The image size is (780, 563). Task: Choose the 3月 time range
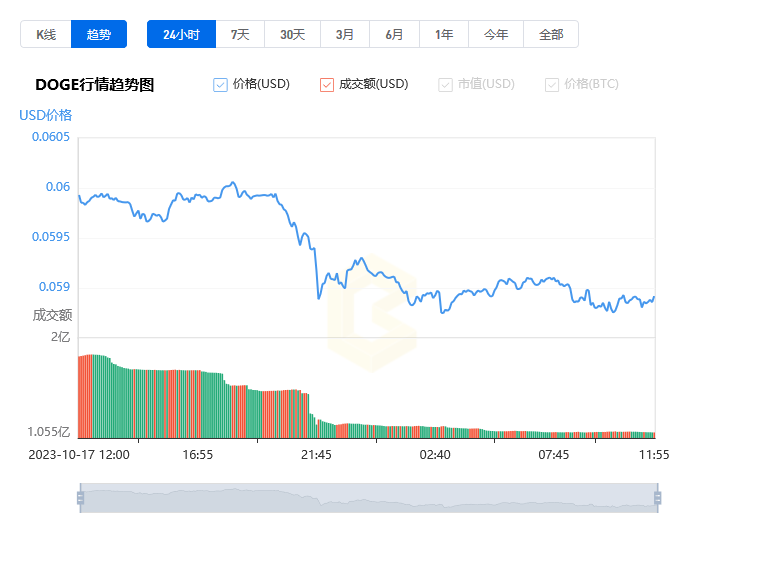tap(345, 34)
